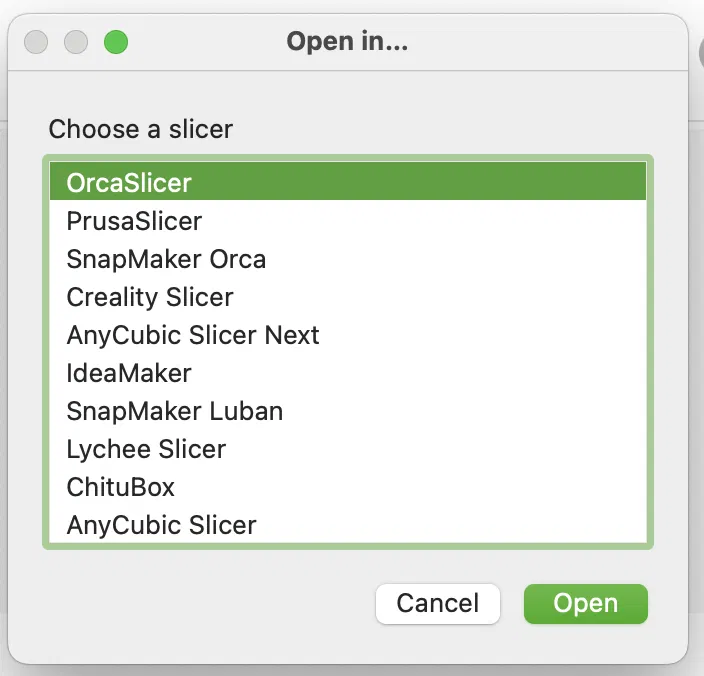The height and width of the screenshot is (676, 704).
Task: Select the last AnyCubic Slicer item
Action: click(x=162, y=525)
